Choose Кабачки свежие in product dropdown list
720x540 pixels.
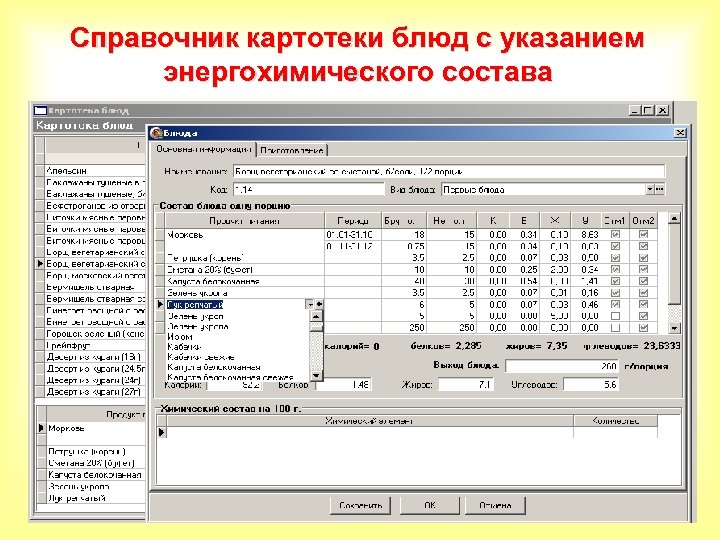point(201,357)
